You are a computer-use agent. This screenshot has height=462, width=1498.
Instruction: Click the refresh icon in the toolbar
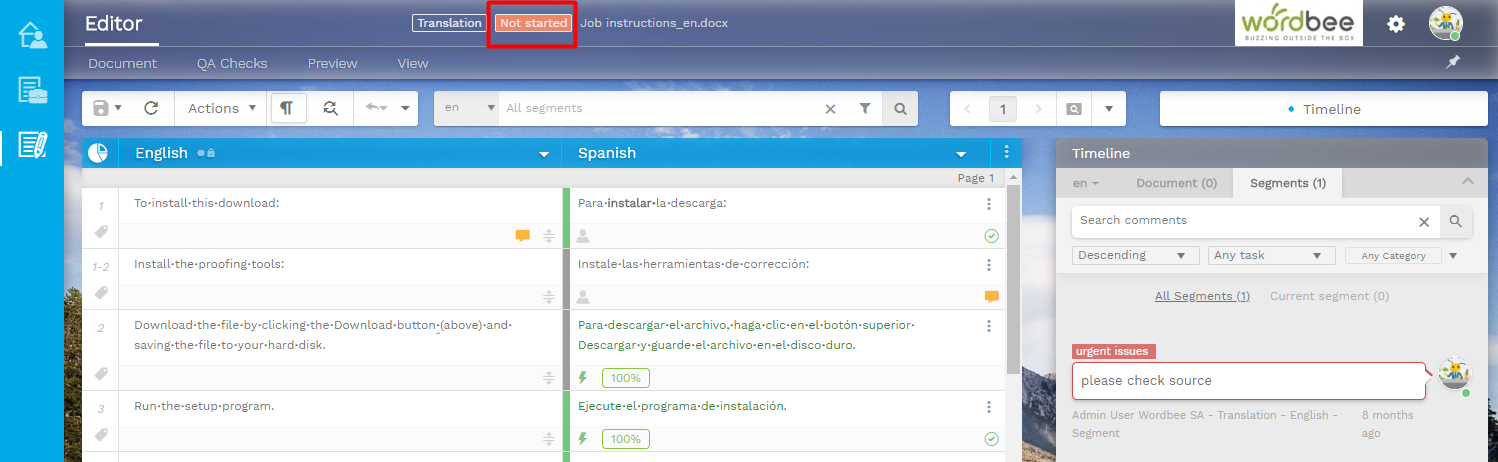click(x=152, y=108)
